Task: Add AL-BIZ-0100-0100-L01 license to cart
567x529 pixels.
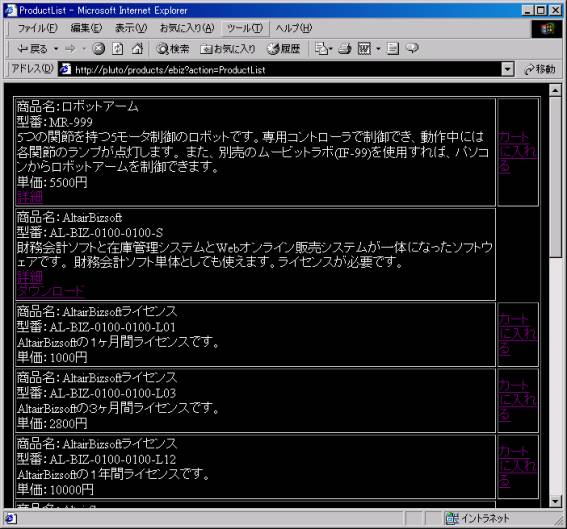Action: coord(517,334)
